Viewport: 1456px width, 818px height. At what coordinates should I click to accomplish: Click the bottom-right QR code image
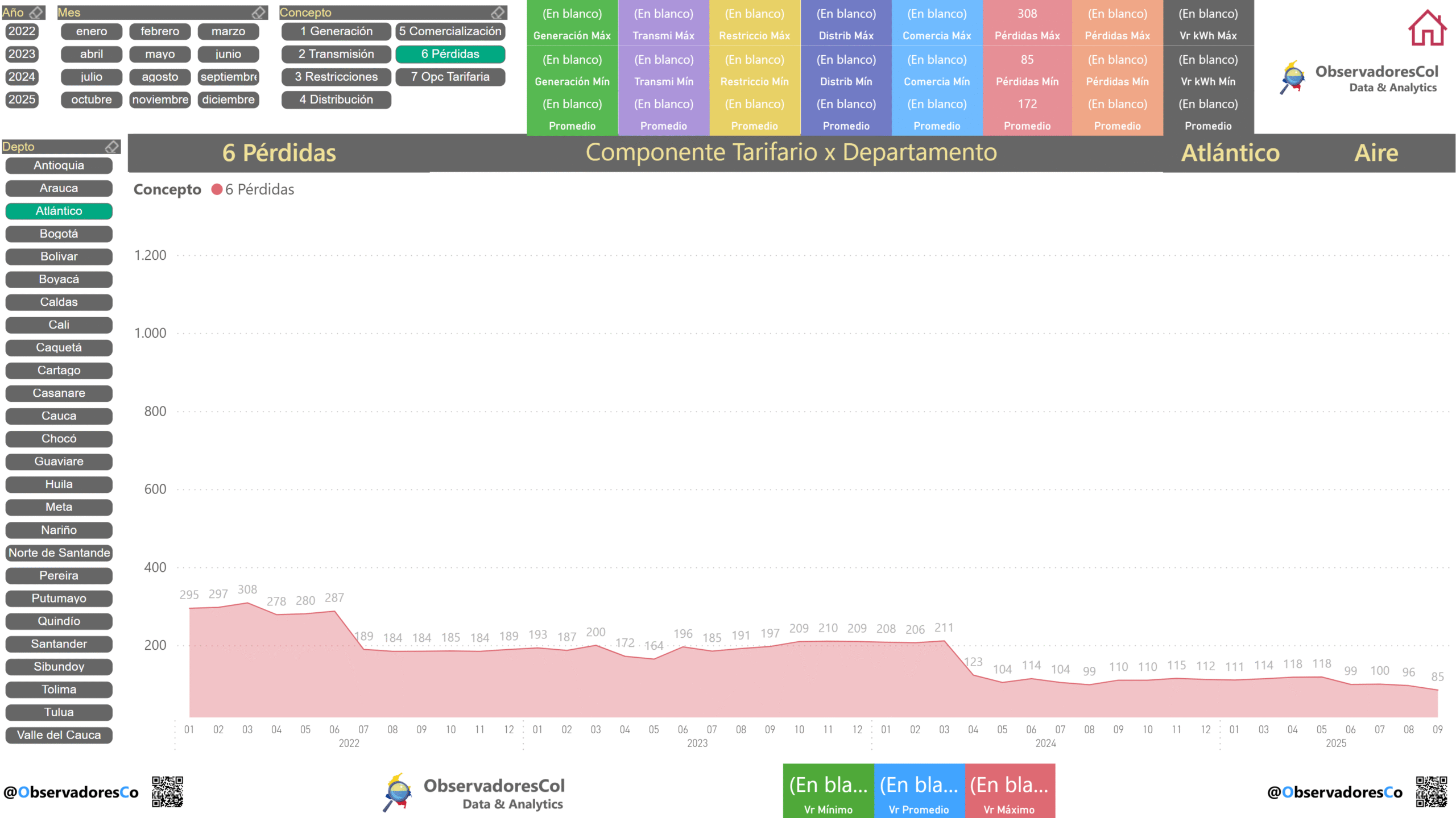1431,792
